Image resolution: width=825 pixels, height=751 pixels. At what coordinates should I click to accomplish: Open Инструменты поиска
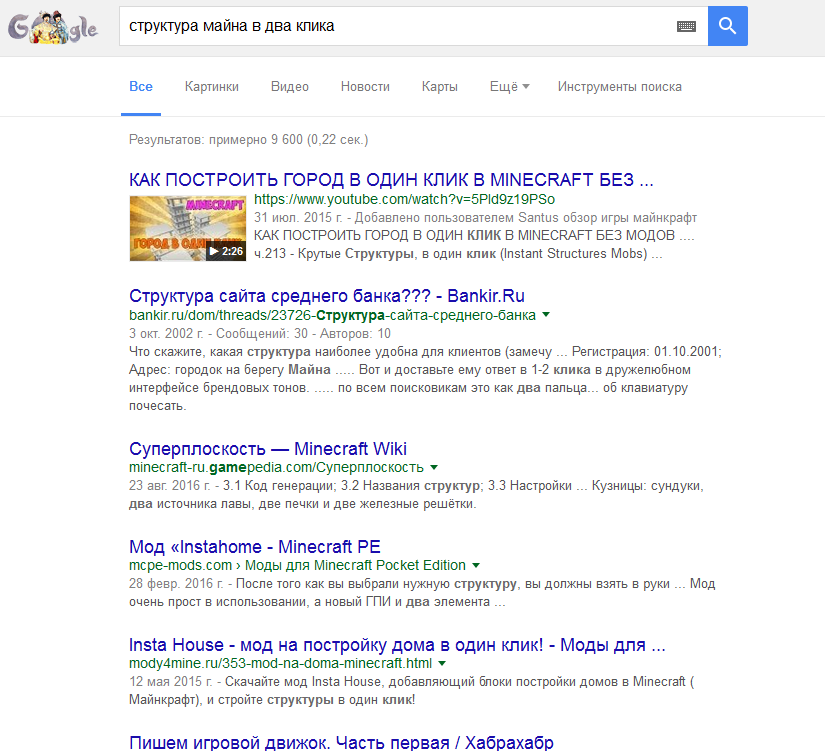[619, 87]
